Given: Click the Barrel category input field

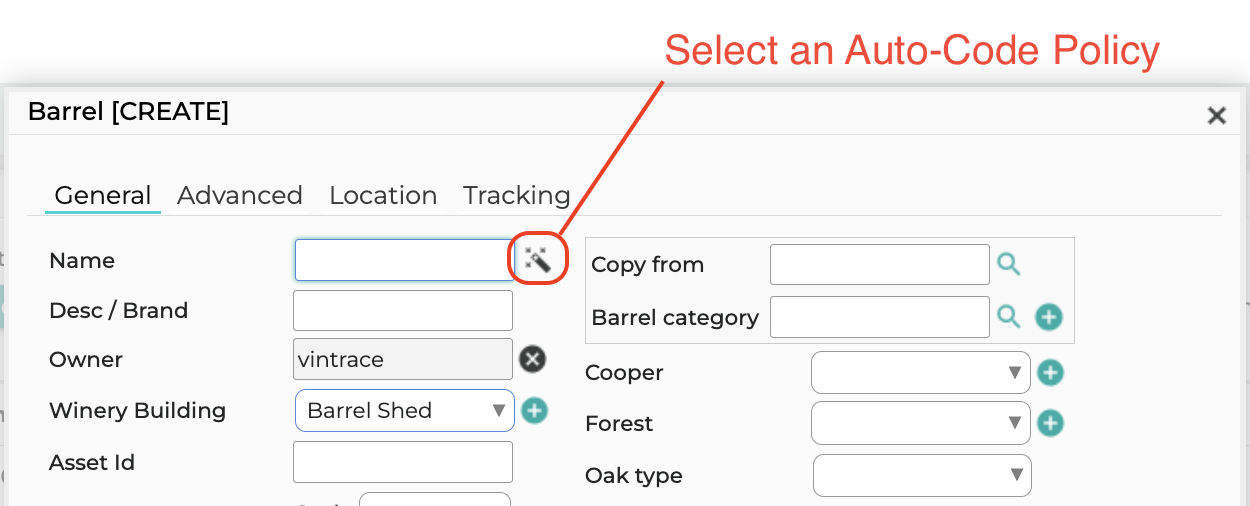Looking at the screenshot, I should [880, 317].
